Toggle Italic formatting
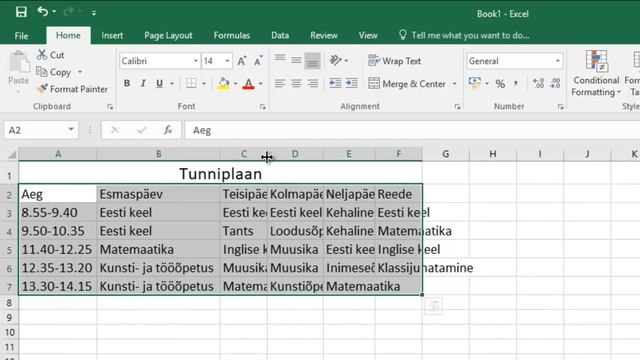The width and height of the screenshot is (640, 360). [143, 83]
